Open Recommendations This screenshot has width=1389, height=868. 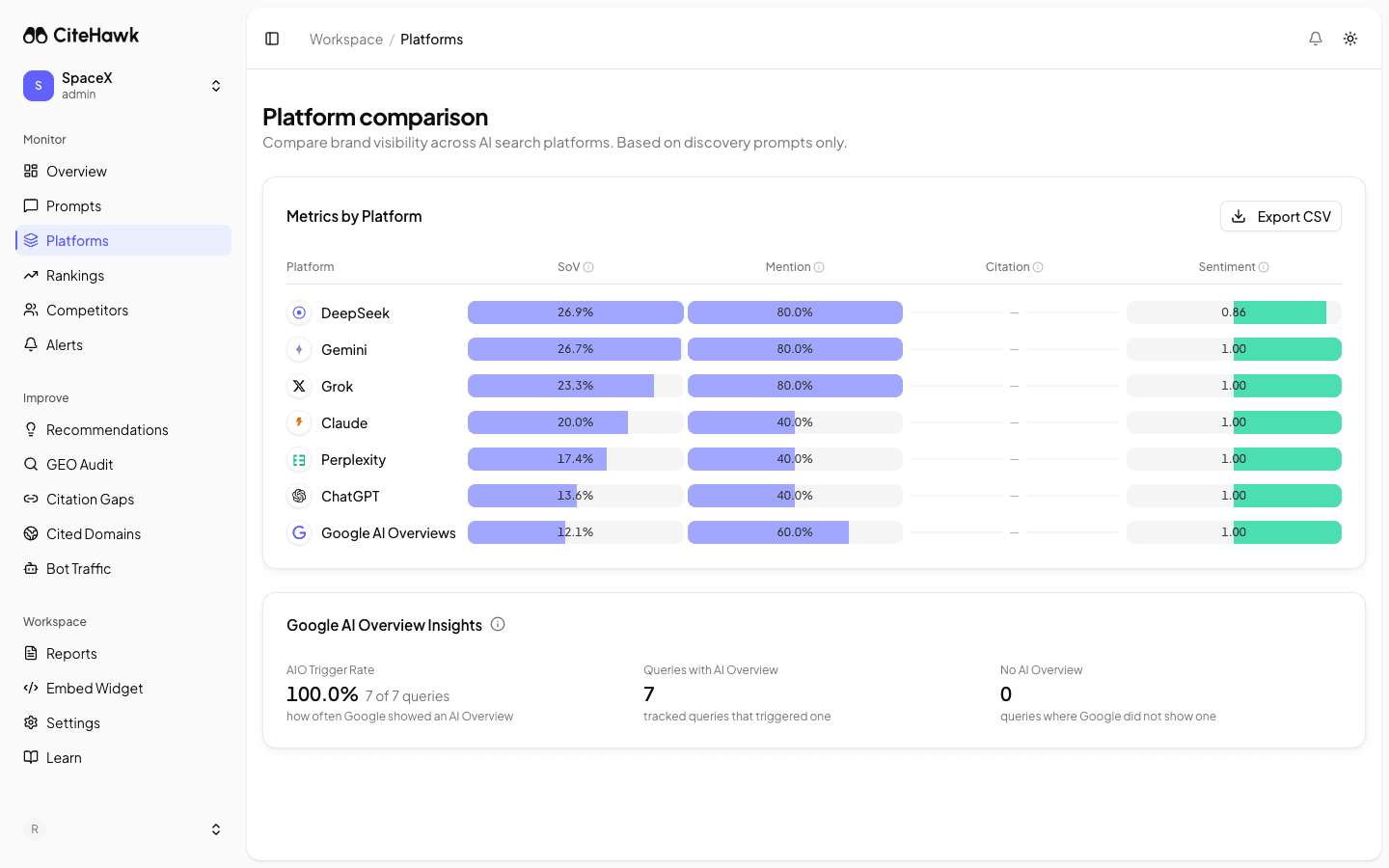(123, 429)
